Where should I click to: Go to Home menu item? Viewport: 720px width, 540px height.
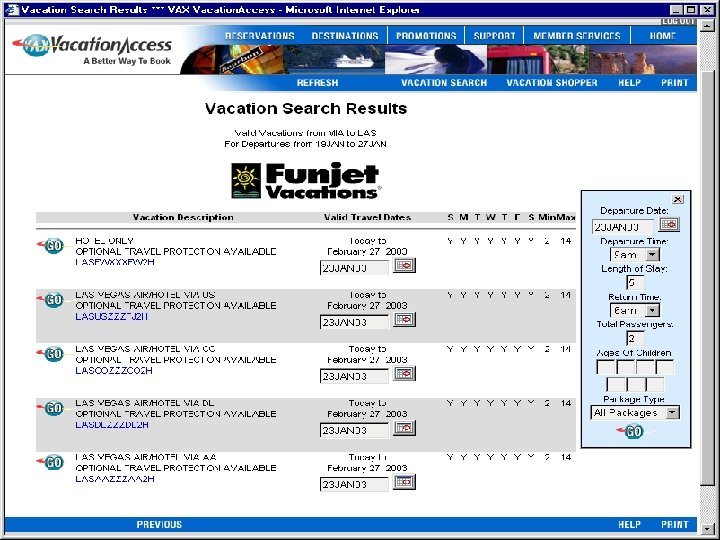pyautogui.click(x=663, y=36)
